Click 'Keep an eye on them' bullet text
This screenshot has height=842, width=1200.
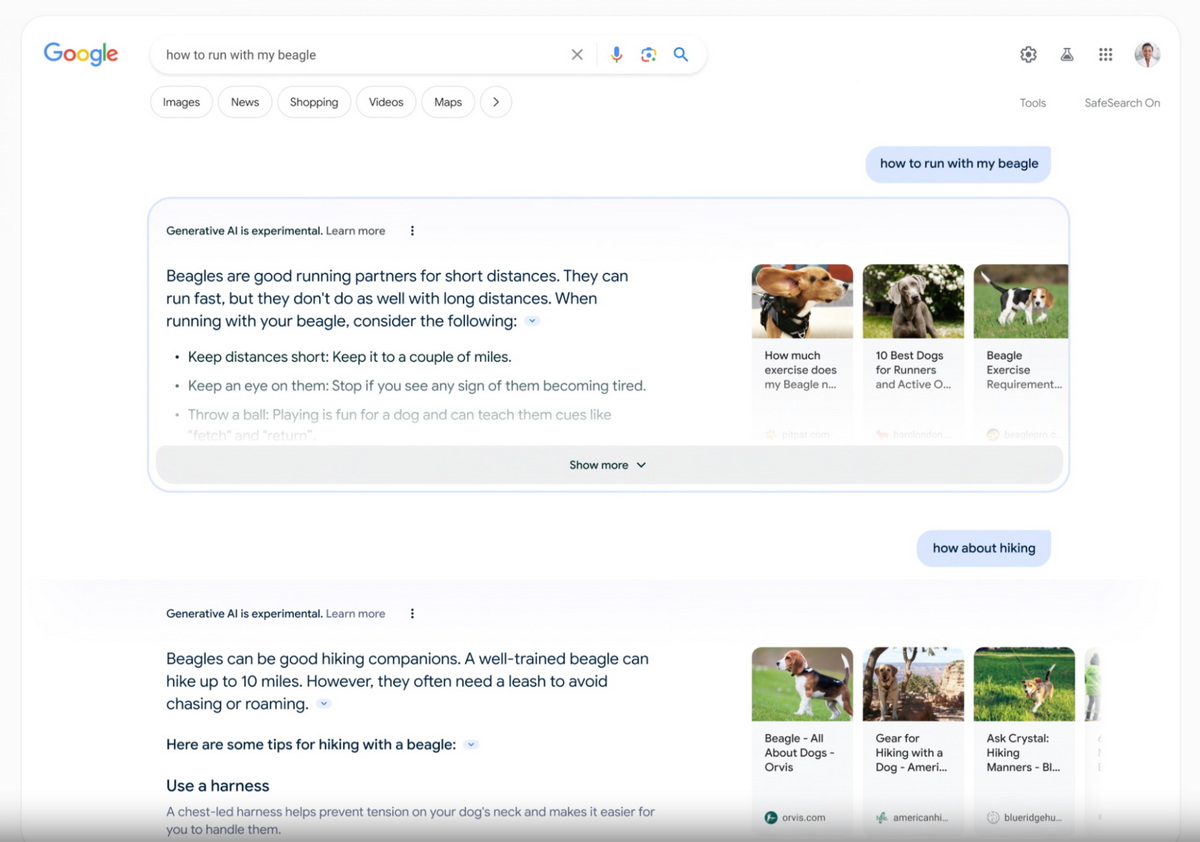point(417,386)
